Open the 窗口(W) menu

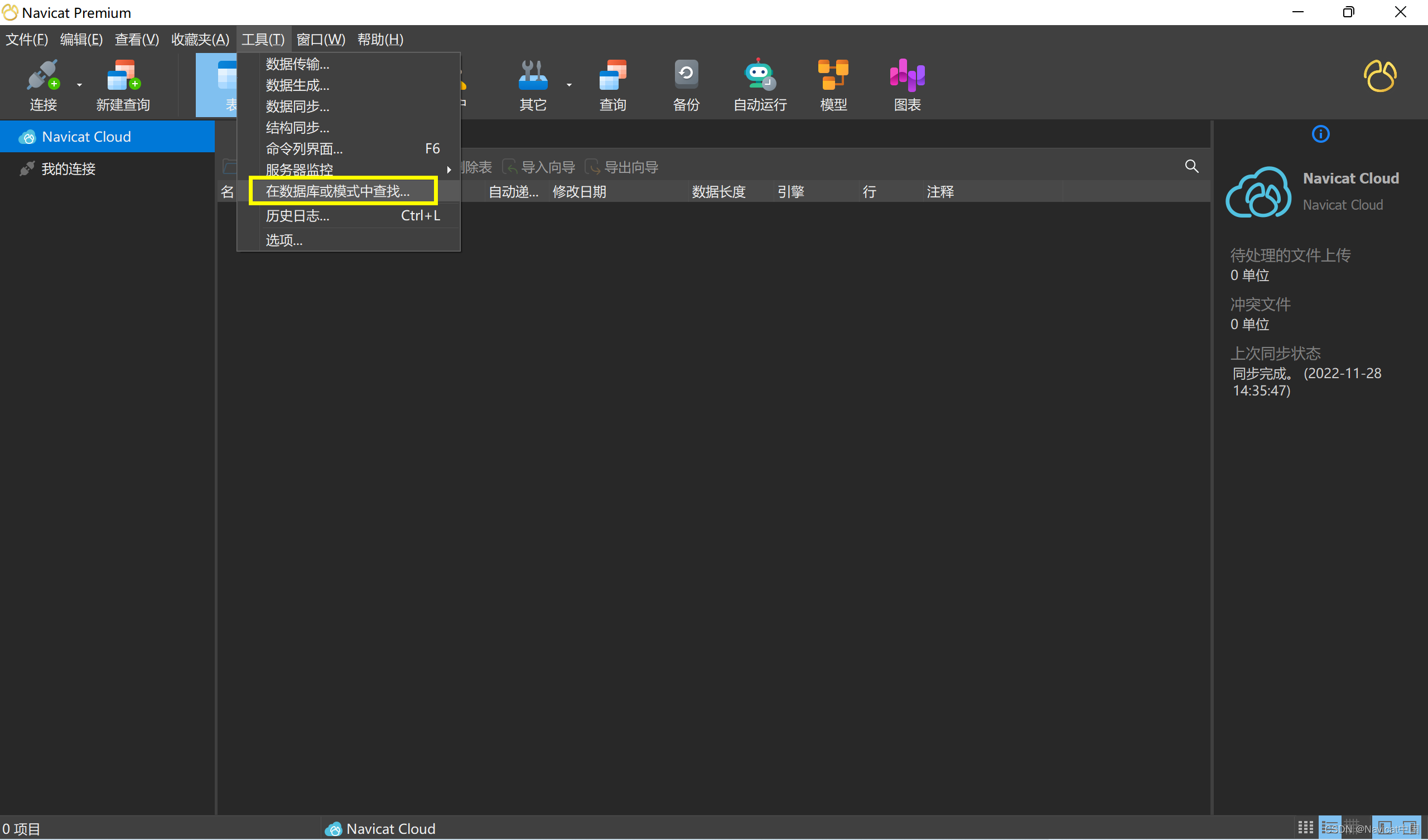[x=320, y=39]
